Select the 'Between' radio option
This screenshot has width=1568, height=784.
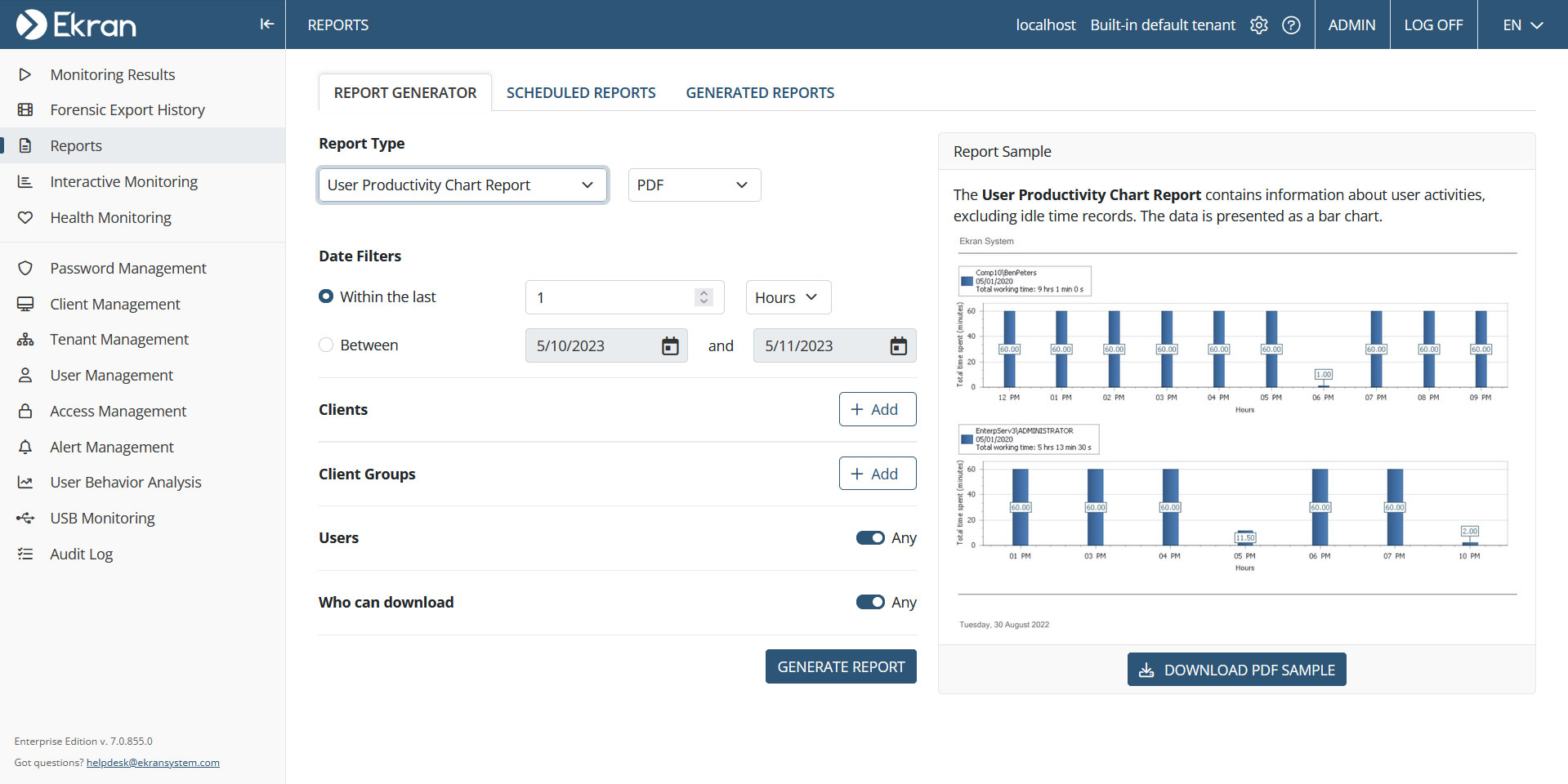tap(326, 345)
